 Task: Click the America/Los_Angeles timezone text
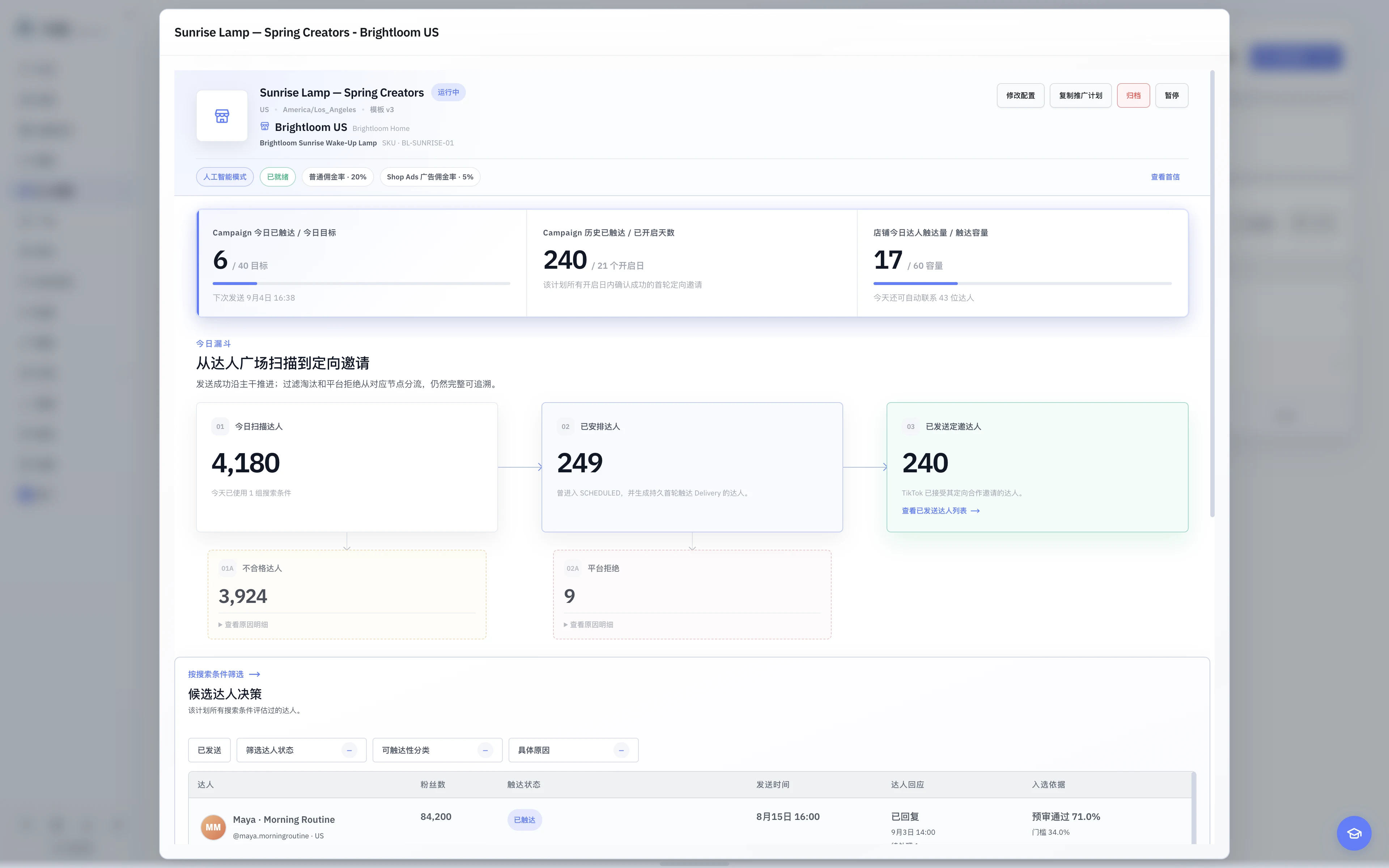[x=319, y=110]
